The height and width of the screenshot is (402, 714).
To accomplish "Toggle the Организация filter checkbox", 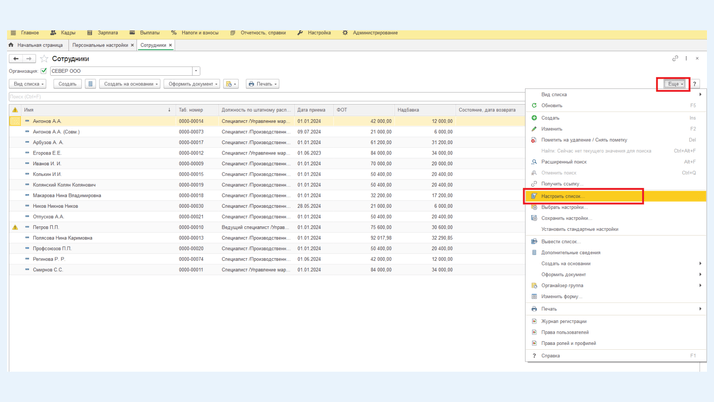I will tap(44, 71).
